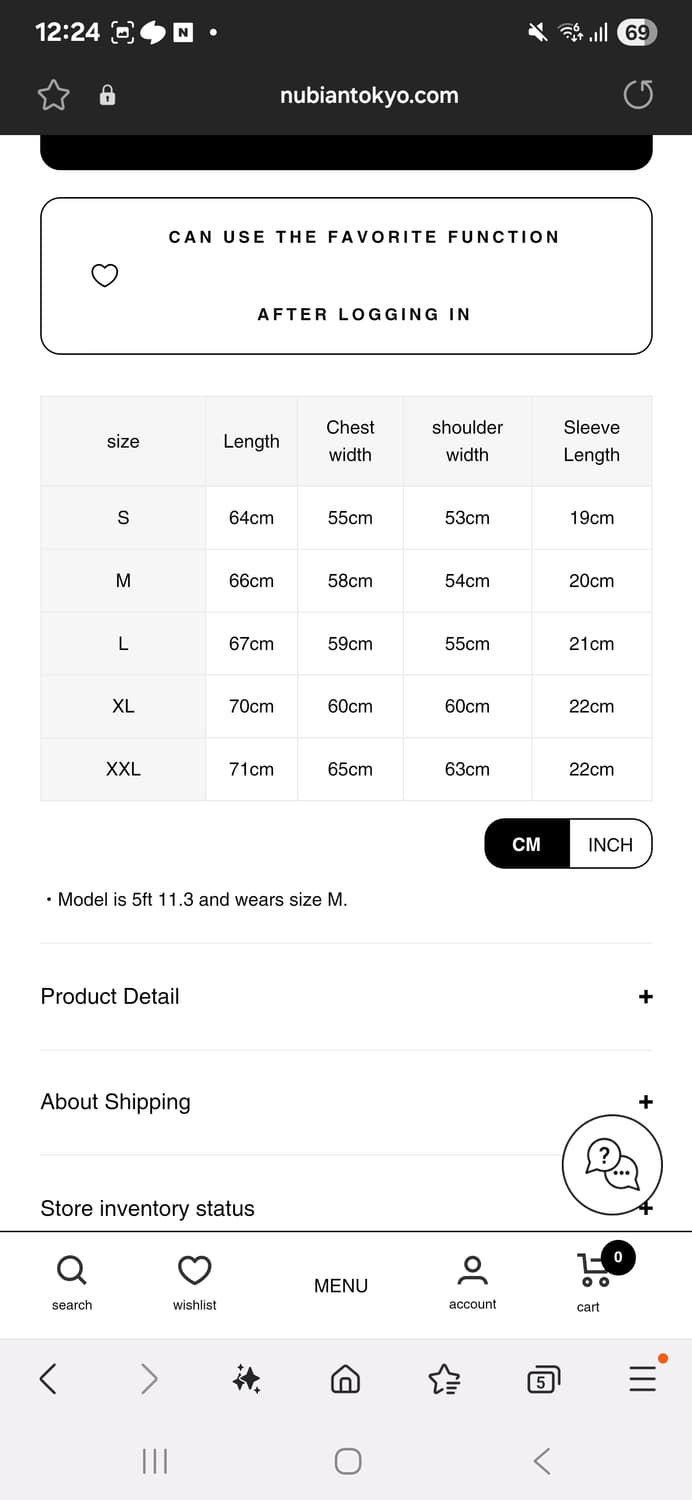Select CM unit for size chart

[527, 844]
